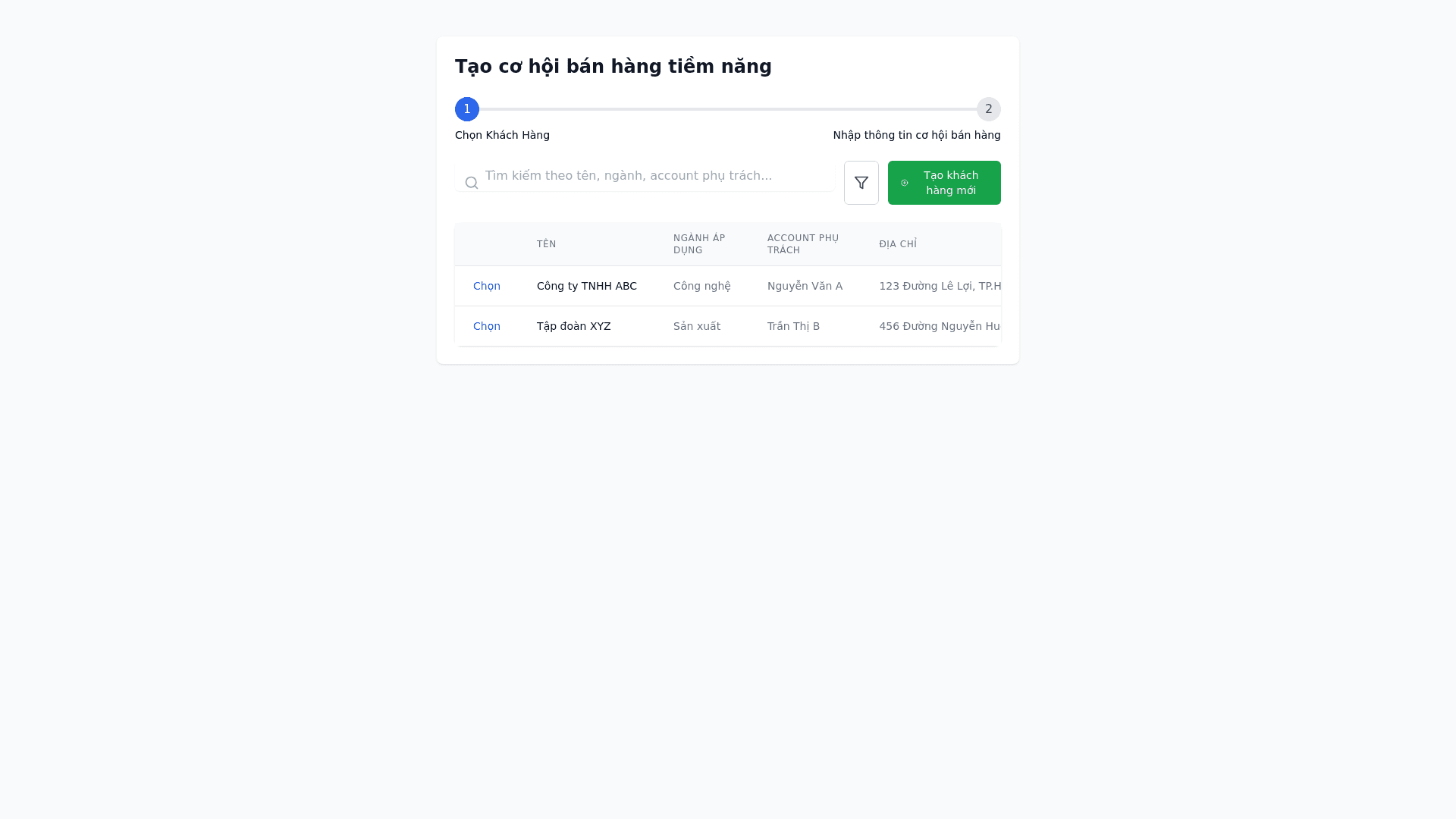1456x819 pixels.
Task: Choose 'Chọn' for Tập đoàn XYZ
Action: click(487, 326)
